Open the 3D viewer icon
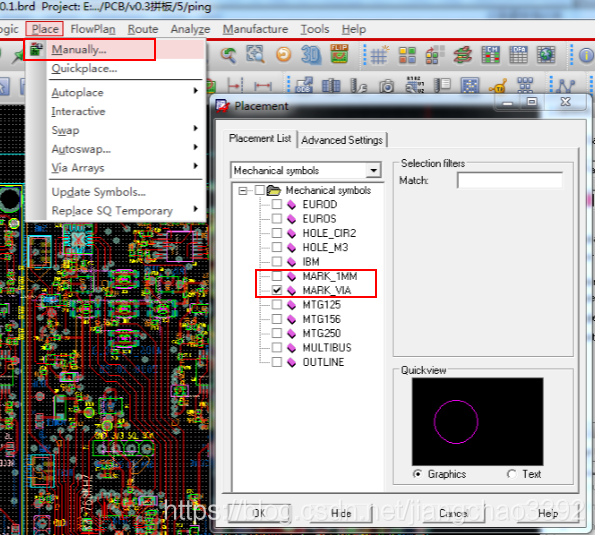The height and width of the screenshot is (535, 595). (x=311, y=54)
